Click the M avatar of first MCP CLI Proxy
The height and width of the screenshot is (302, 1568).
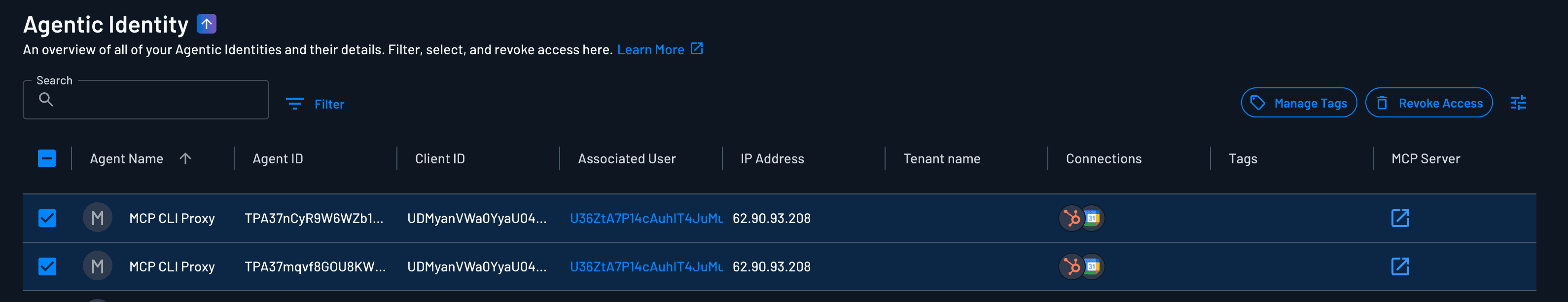pos(98,218)
